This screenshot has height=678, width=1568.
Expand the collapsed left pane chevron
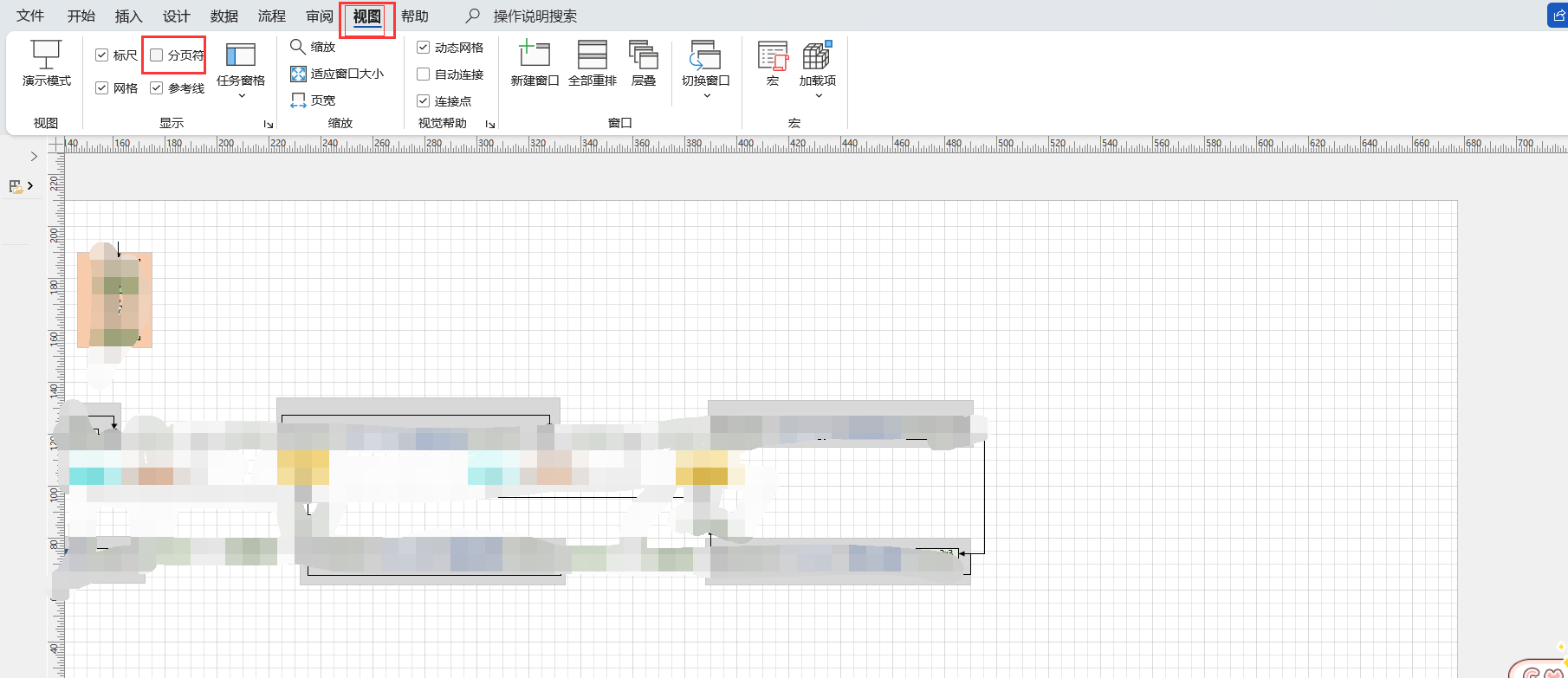tap(34, 157)
